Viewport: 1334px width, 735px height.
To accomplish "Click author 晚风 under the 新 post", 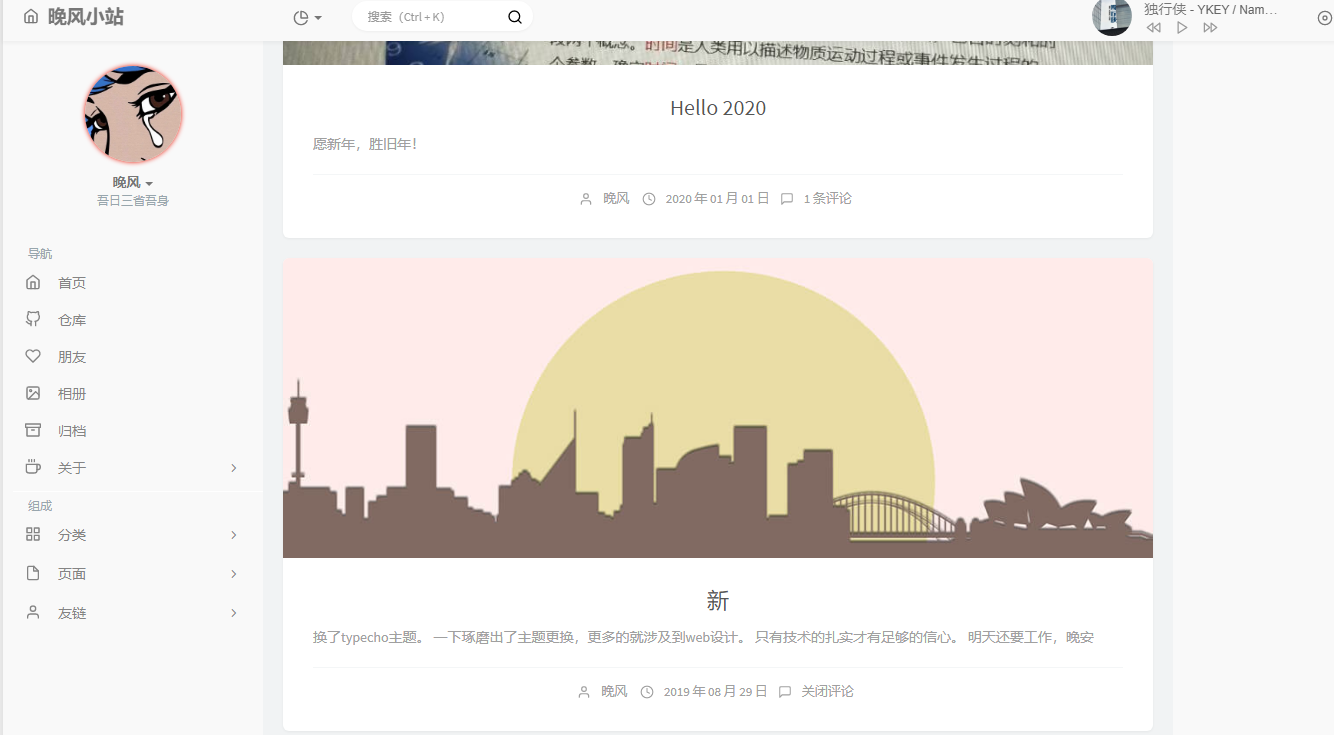I will coord(614,691).
